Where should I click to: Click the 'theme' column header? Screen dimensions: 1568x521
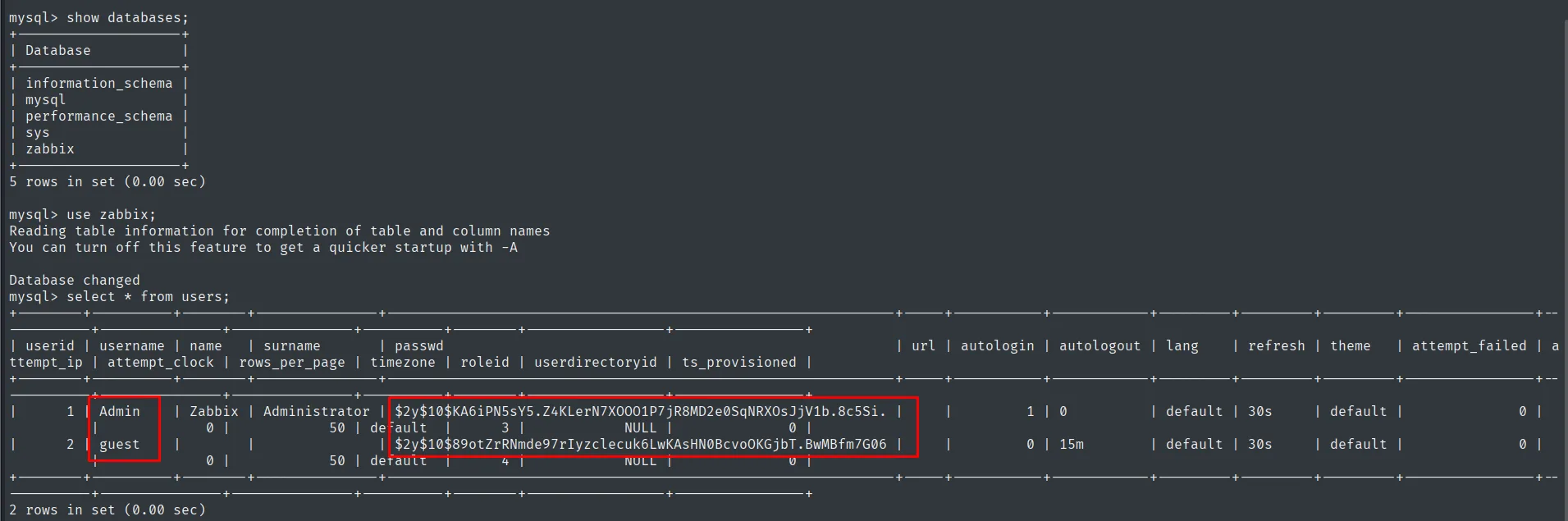1350,346
